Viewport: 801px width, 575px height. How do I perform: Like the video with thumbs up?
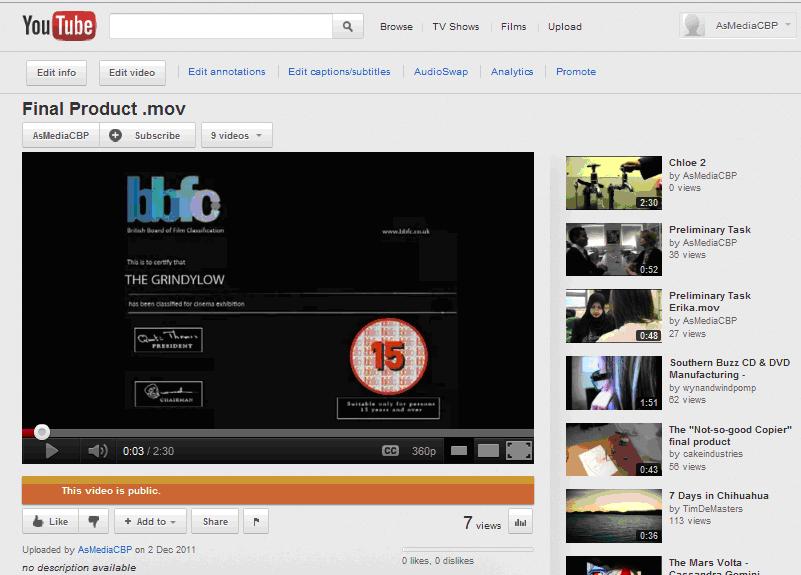pos(51,521)
